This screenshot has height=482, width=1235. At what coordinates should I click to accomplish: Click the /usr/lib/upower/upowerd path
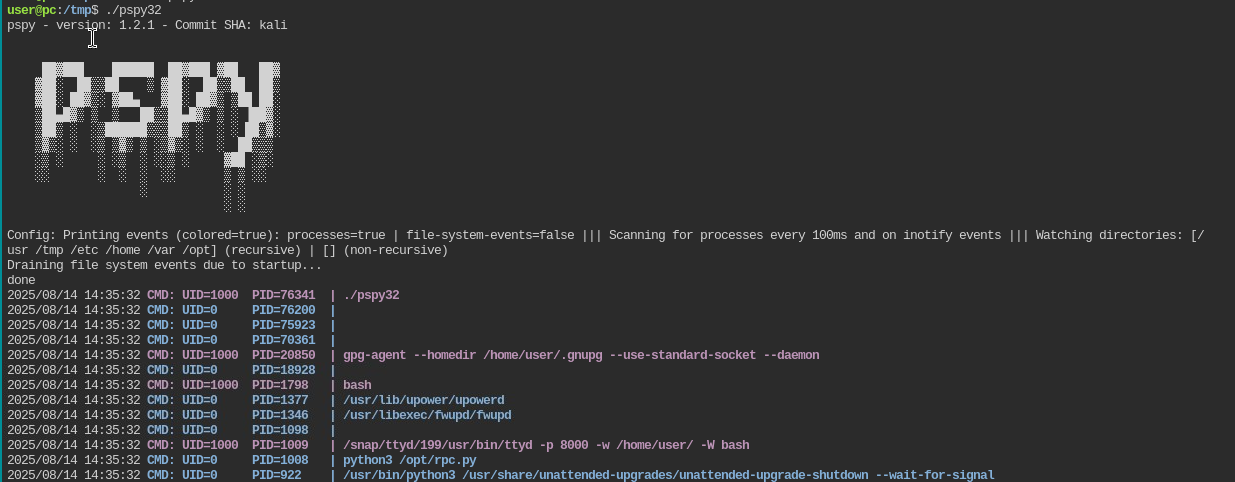pos(424,400)
